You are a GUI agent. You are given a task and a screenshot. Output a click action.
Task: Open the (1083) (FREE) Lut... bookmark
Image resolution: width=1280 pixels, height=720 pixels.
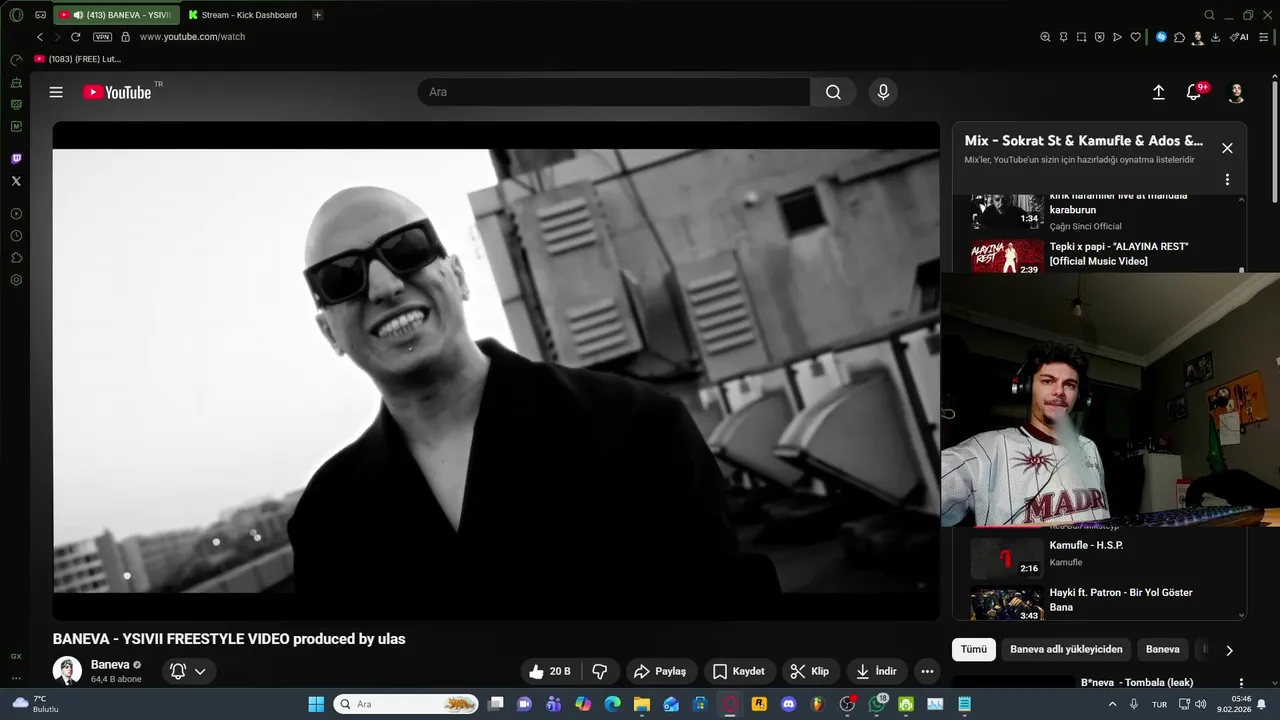(78, 59)
